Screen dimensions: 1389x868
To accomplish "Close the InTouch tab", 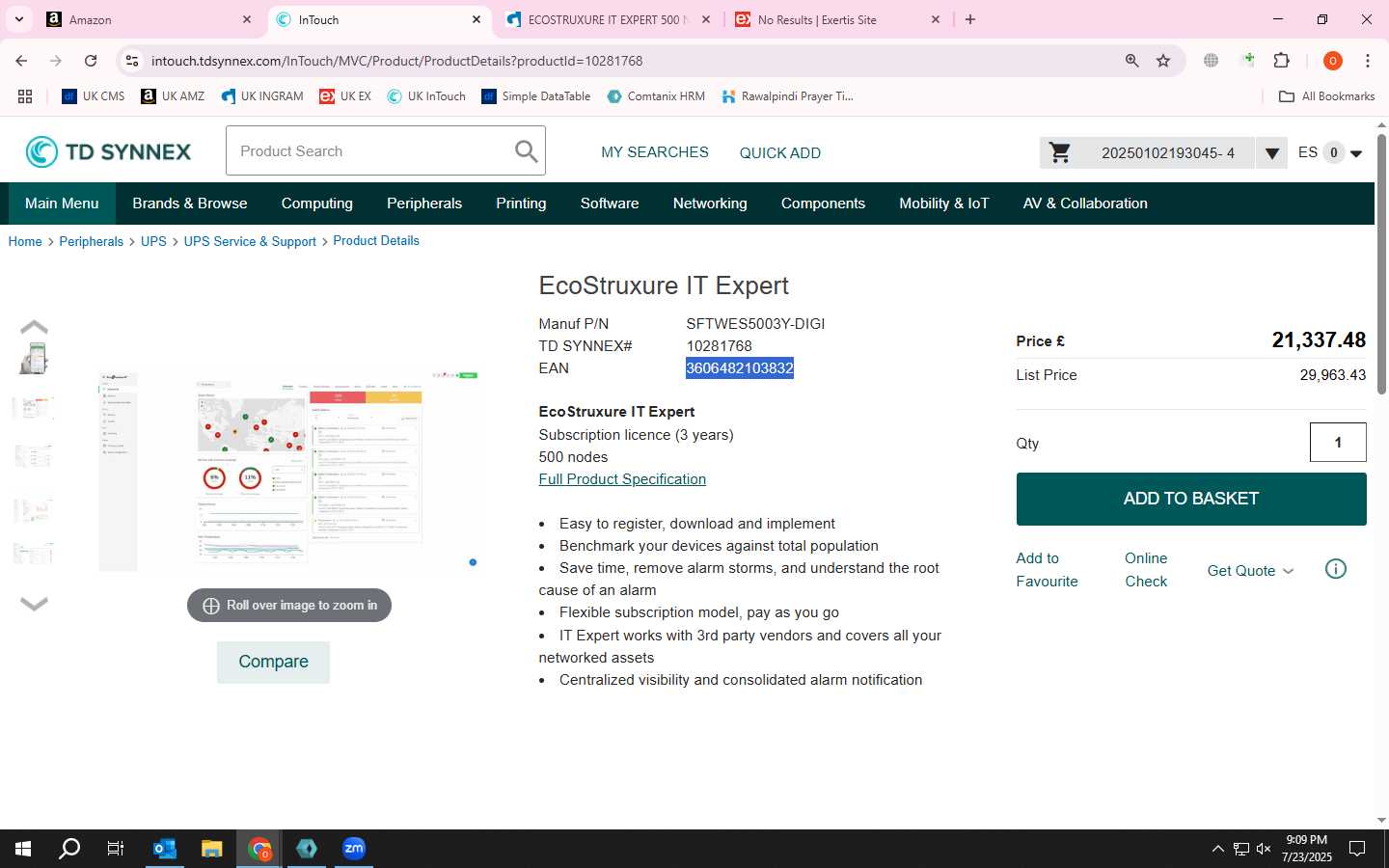I will [x=477, y=19].
